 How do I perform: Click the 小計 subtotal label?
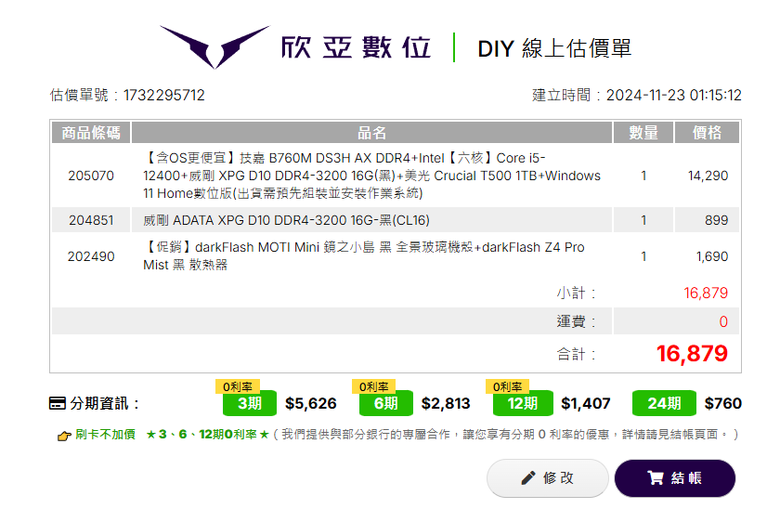click(576, 293)
